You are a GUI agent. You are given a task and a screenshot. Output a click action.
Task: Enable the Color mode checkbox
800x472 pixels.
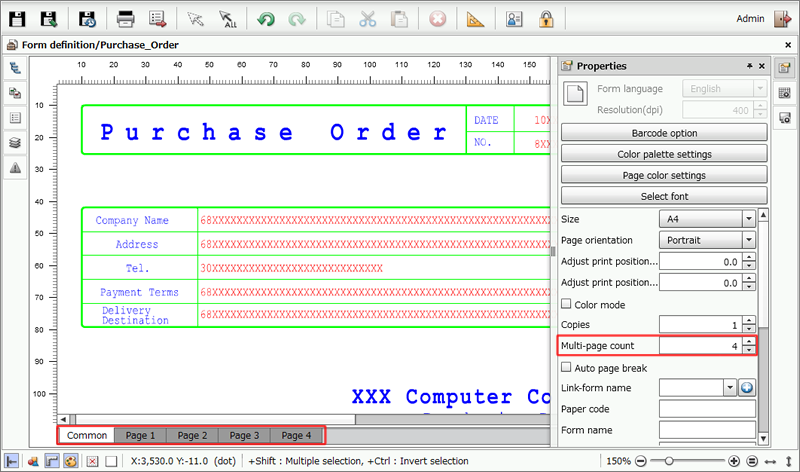(566, 304)
